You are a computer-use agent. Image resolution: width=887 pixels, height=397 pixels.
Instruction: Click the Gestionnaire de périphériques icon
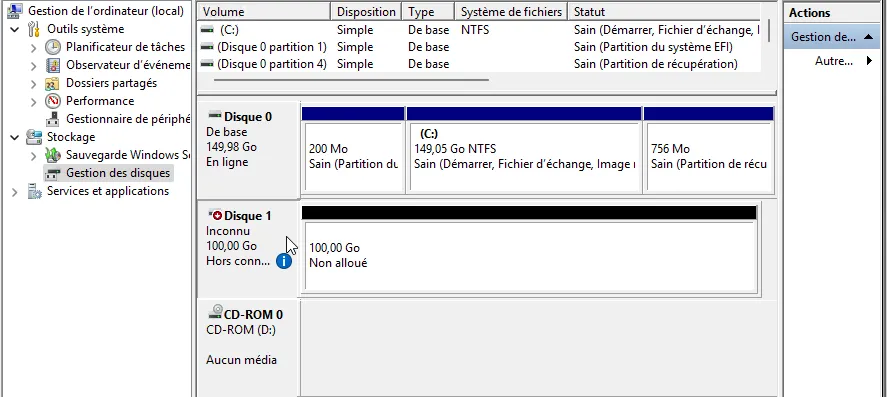click(x=53, y=119)
